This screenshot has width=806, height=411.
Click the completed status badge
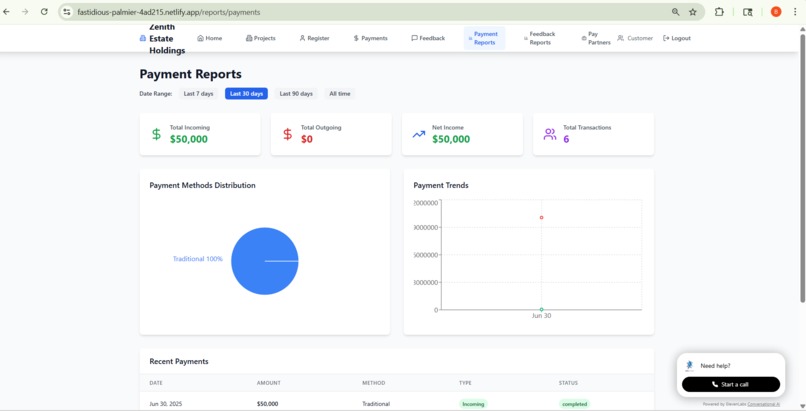pos(574,404)
